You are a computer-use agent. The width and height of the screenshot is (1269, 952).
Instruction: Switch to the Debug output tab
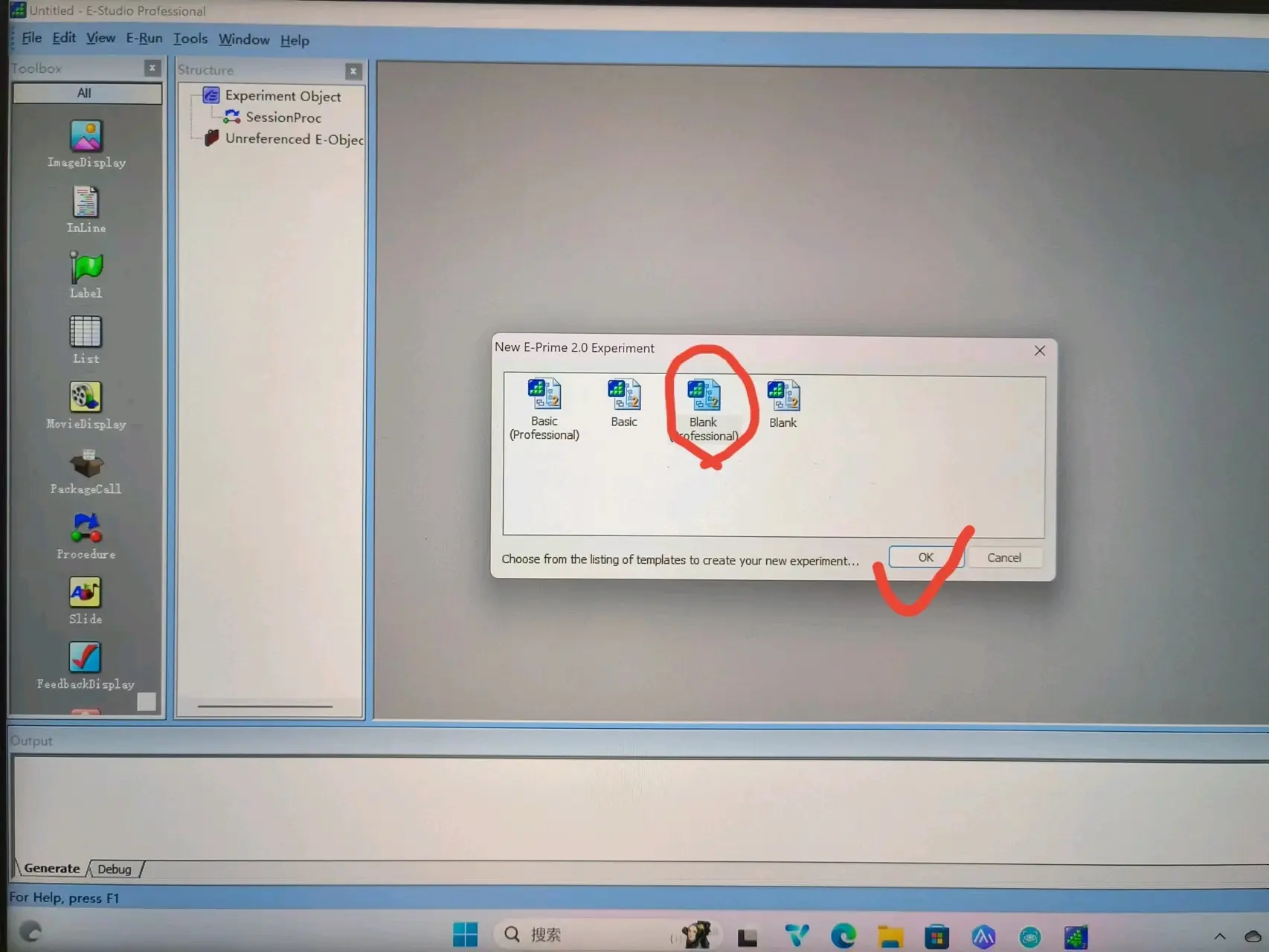coord(115,869)
